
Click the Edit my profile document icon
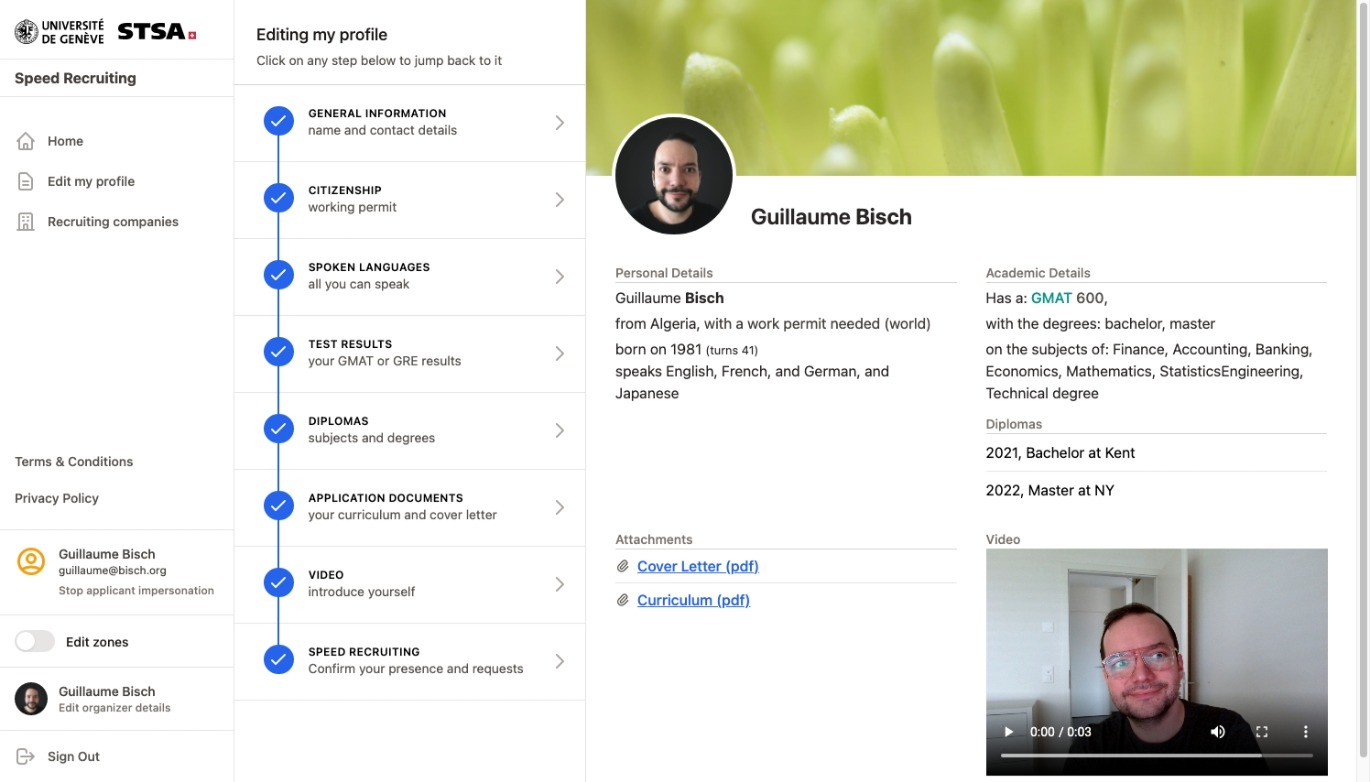[26, 181]
